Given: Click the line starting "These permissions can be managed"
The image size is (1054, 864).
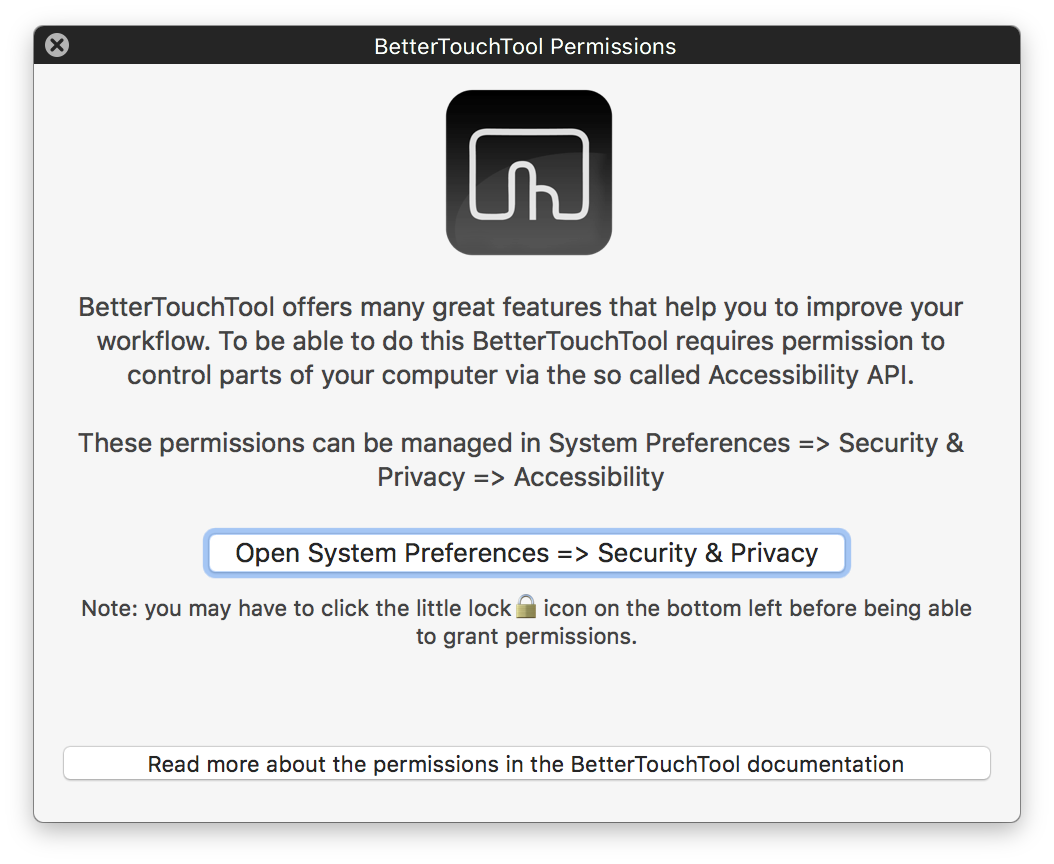Looking at the screenshot, I should click(521, 443).
